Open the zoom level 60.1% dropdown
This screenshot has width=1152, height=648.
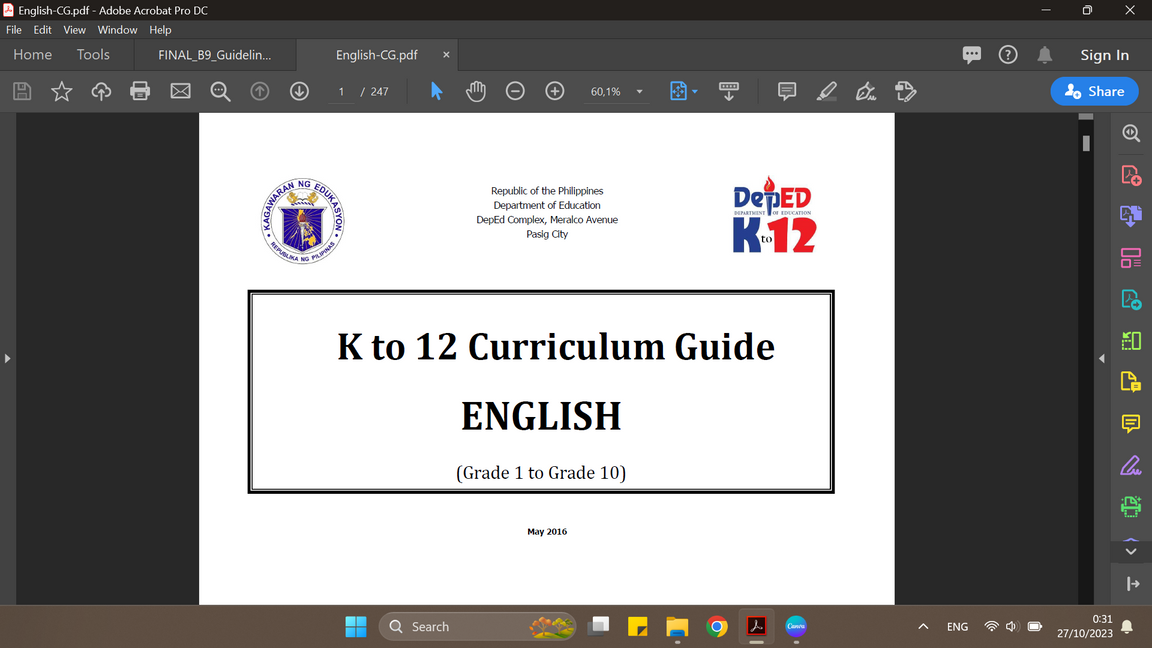tap(639, 92)
